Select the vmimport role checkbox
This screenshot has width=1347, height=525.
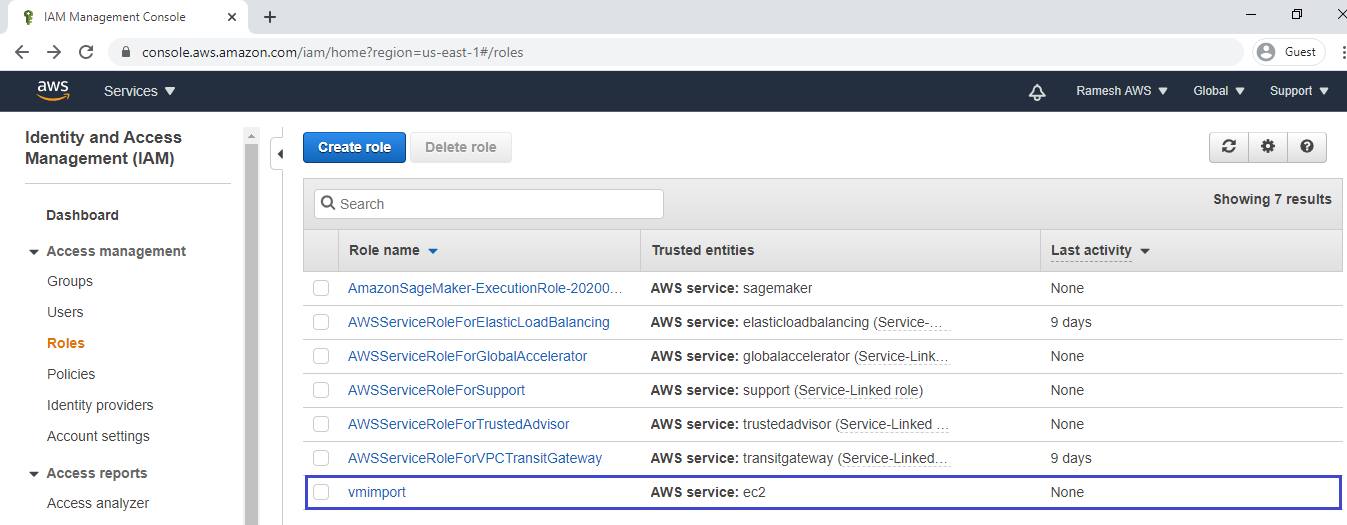click(321, 492)
